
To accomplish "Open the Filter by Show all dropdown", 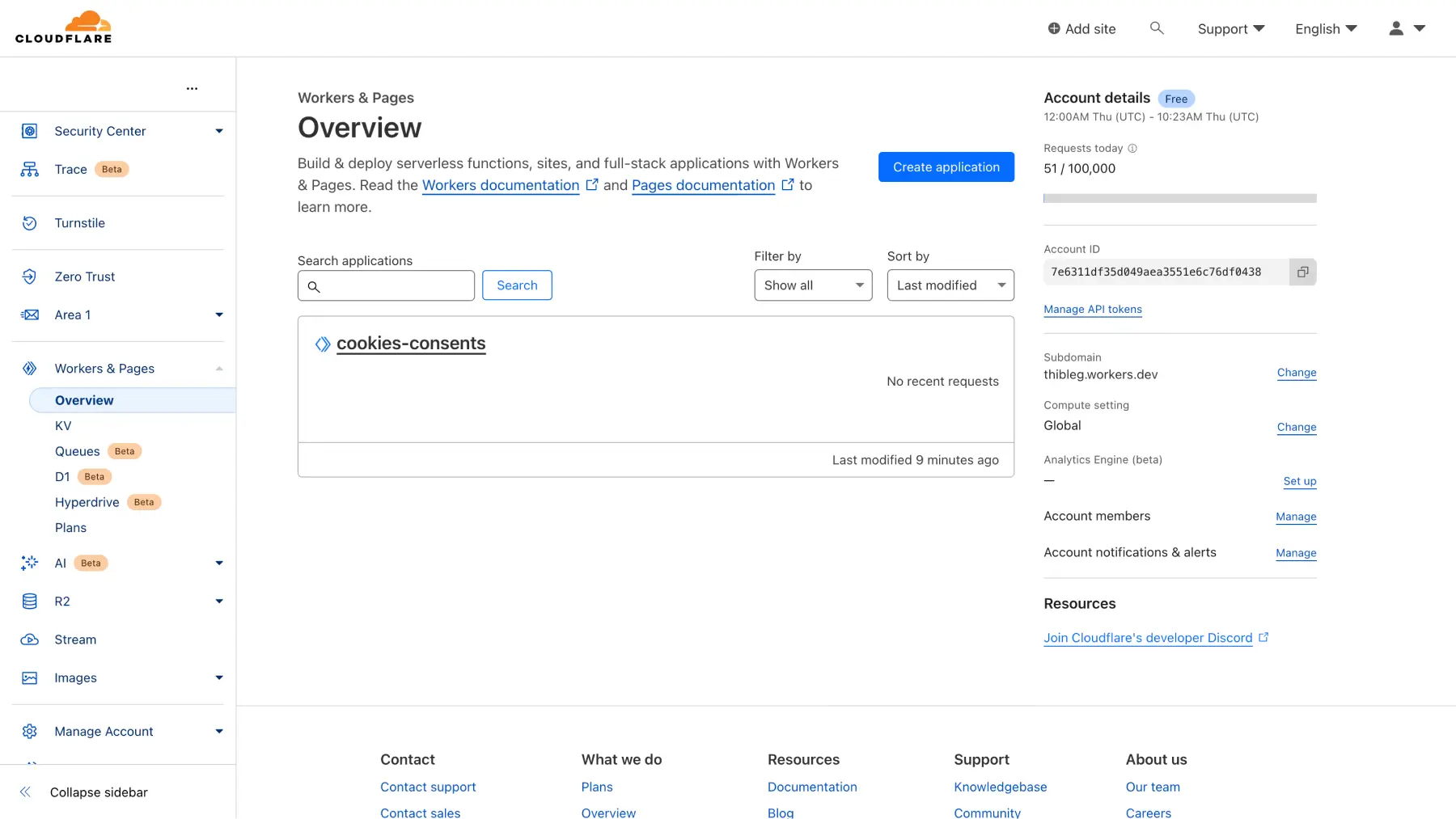I will pos(813,285).
